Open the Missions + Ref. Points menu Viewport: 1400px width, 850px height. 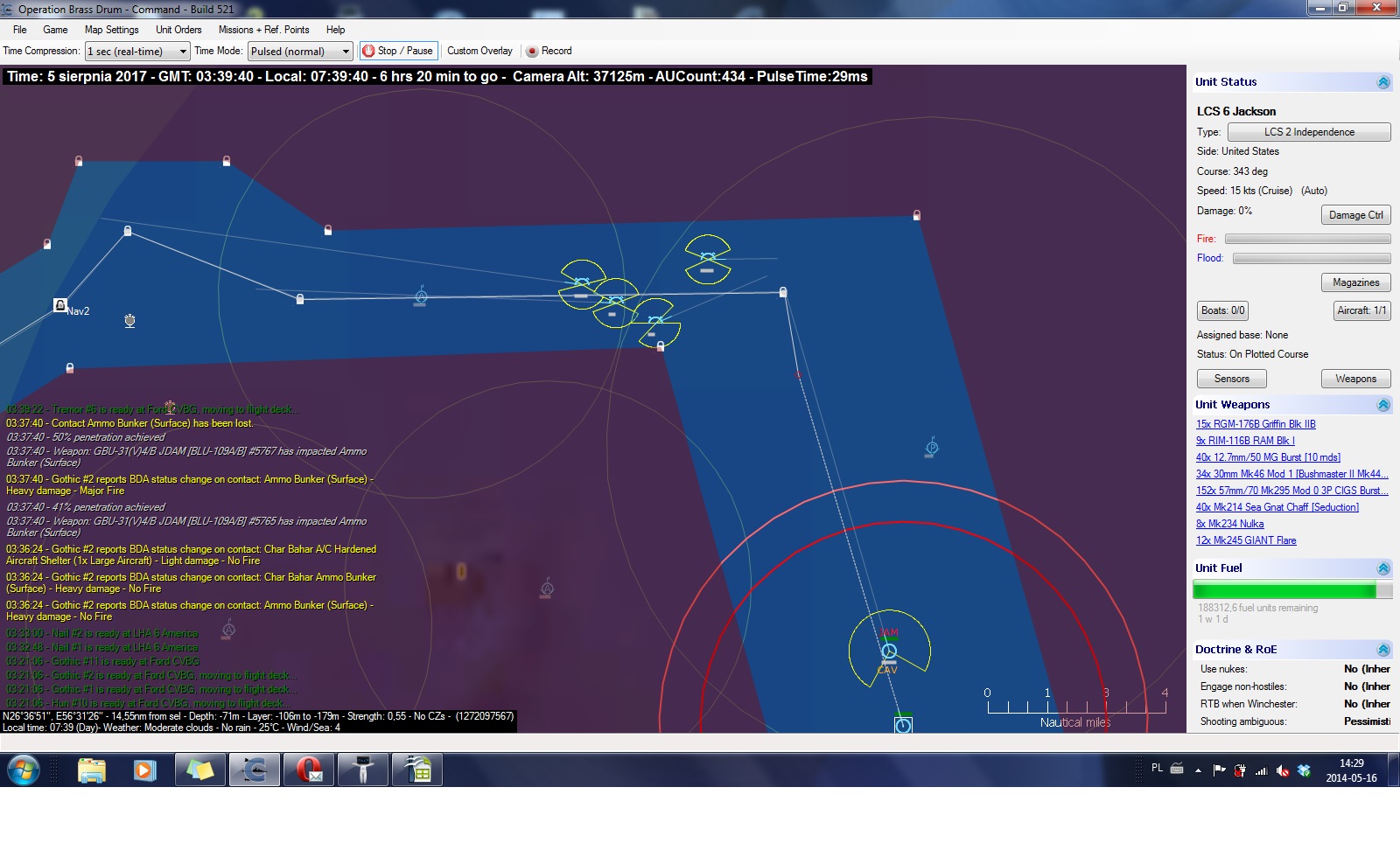click(263, 30)
